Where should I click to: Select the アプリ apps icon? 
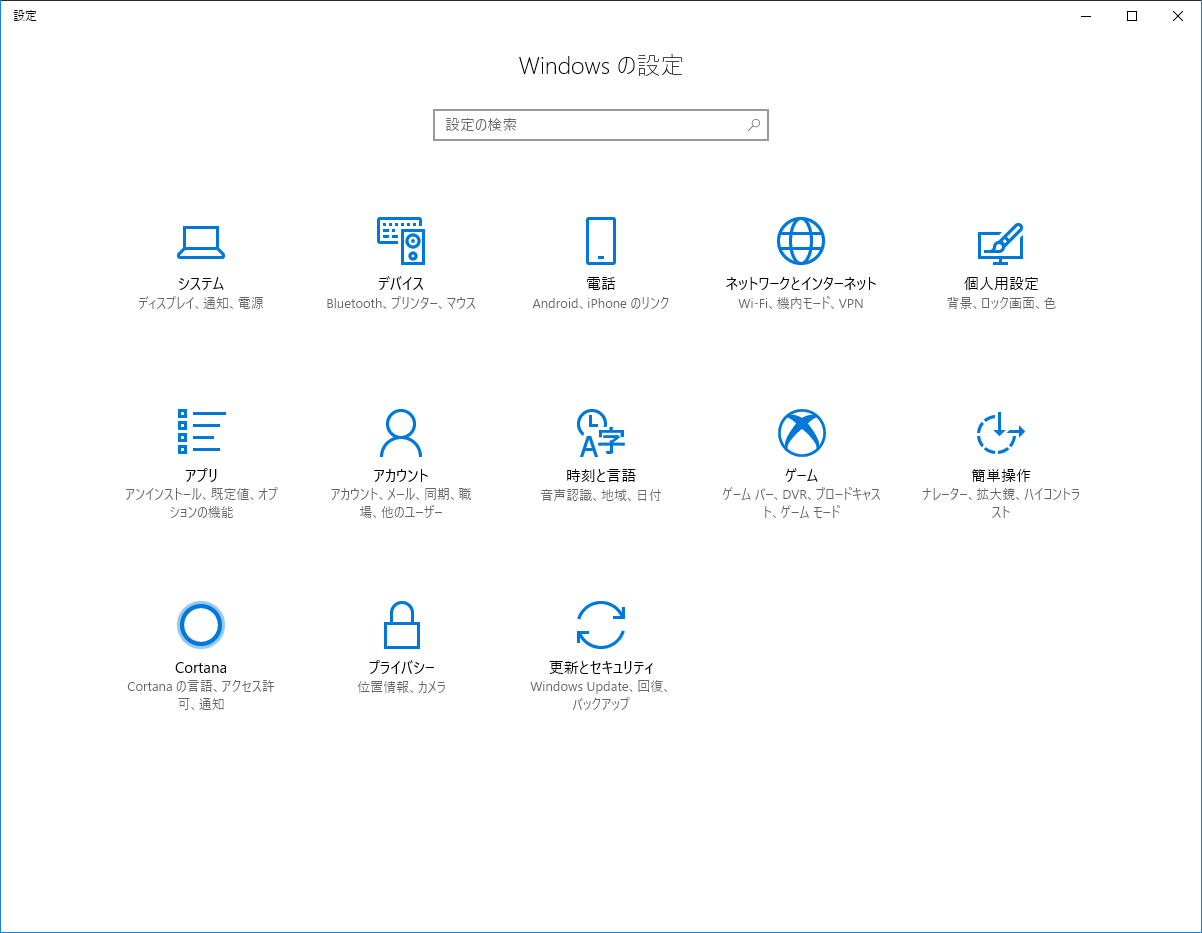click(201, 432)
